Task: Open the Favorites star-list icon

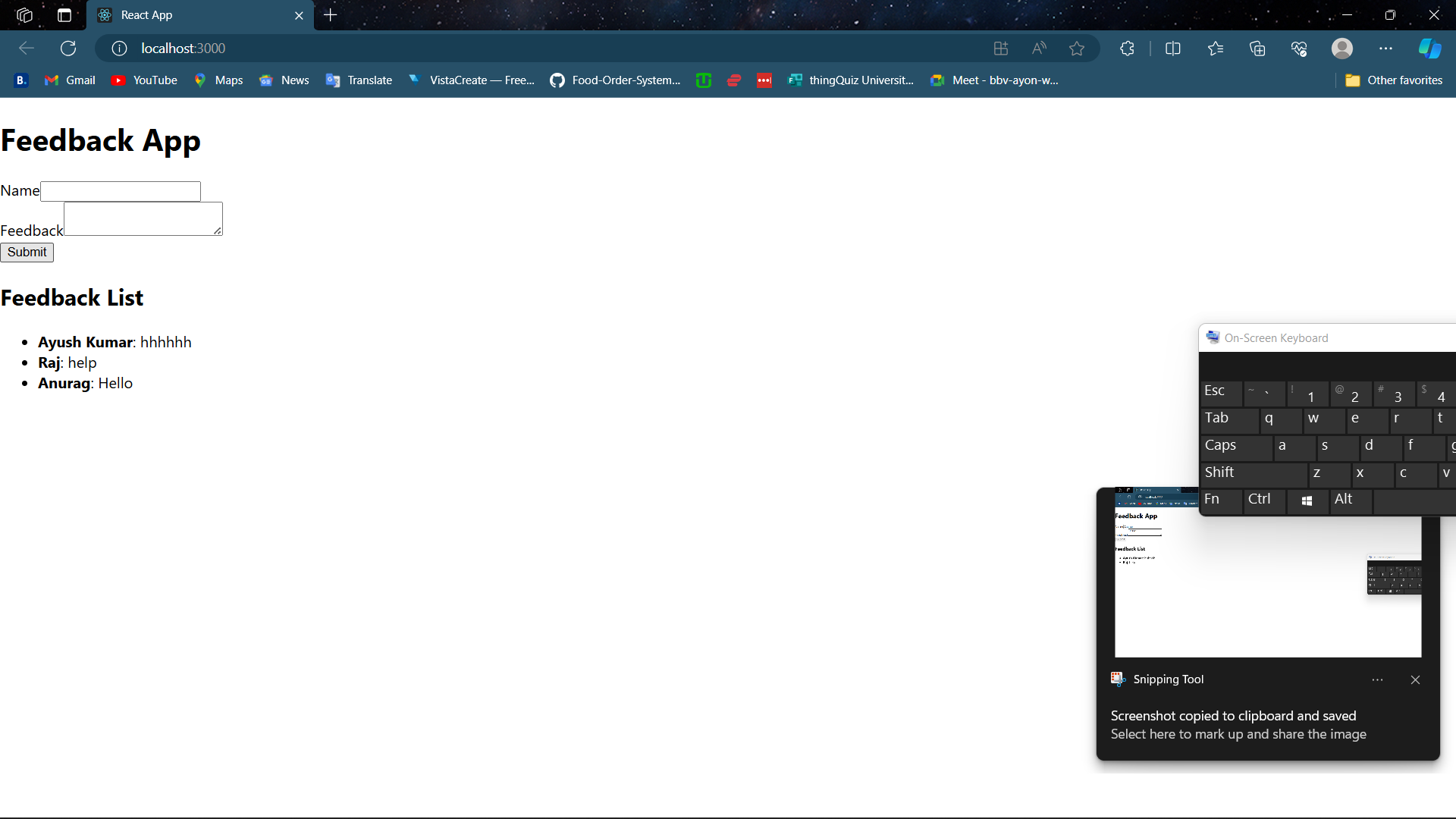Action: pos(1216,49)
